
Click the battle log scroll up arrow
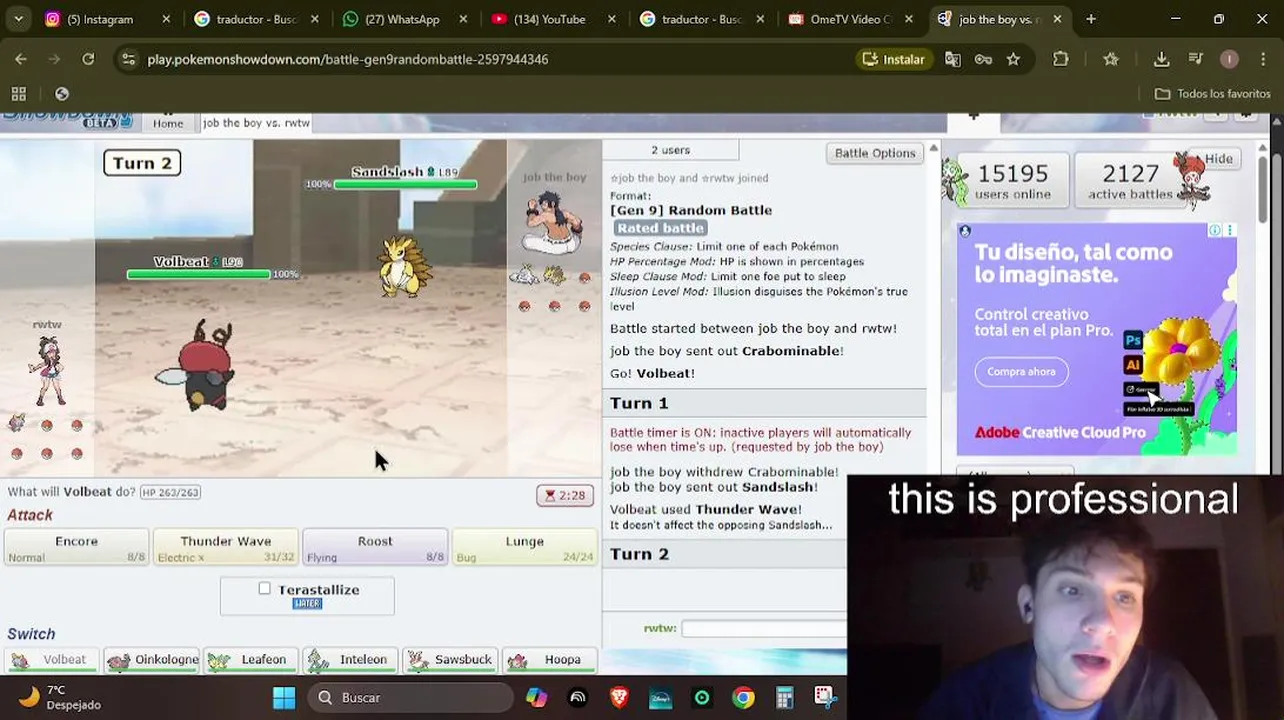[933, 149]
